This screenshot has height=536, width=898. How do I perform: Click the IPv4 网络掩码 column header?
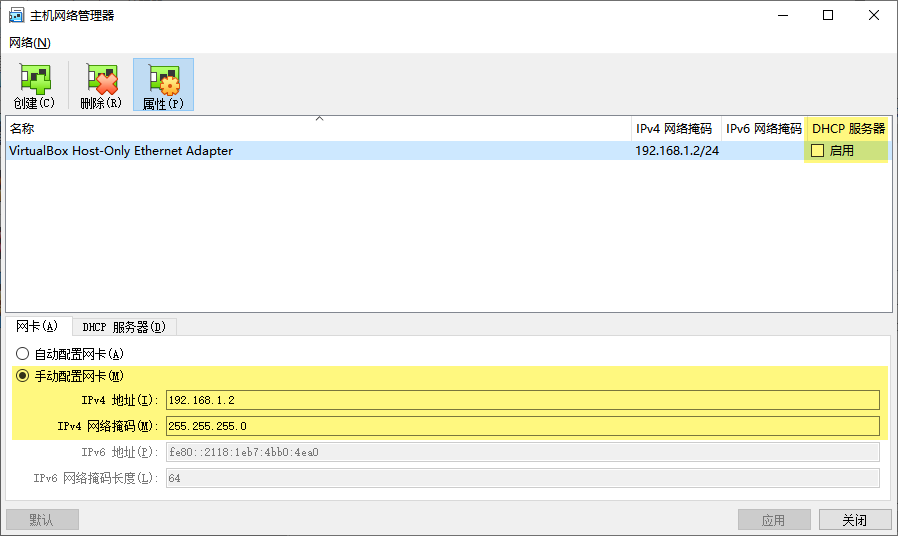pos(675,129)
